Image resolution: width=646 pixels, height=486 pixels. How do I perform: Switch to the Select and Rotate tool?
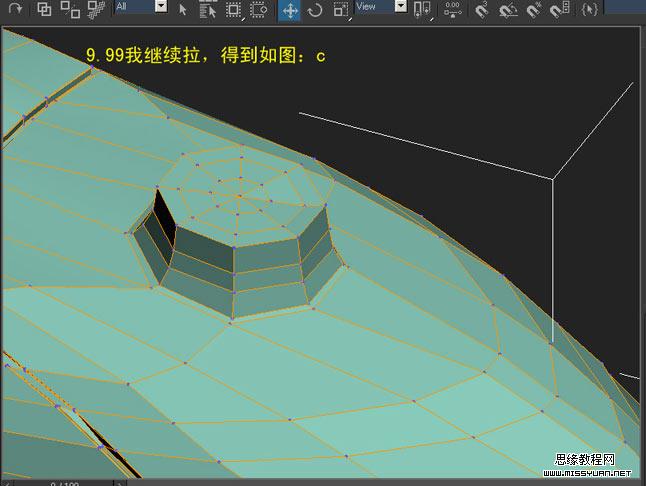315,10
